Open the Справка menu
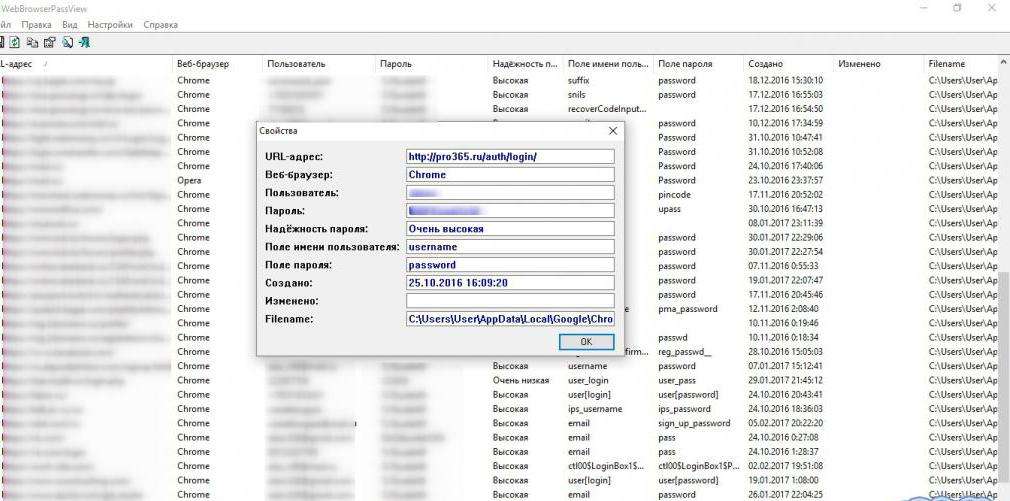Image resolution: width=1010 pixels, height=501 pixels. (x=161, y=24)
